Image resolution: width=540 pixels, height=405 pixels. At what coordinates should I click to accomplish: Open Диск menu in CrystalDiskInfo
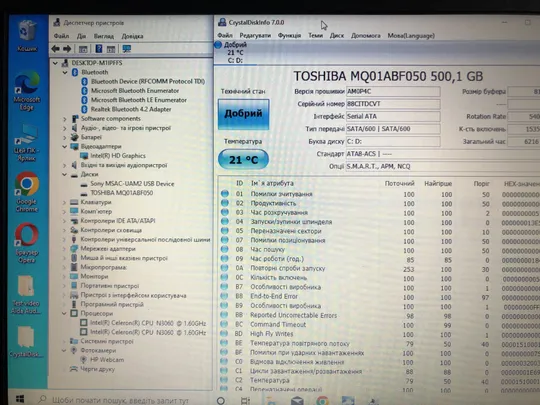click(337, 35)
